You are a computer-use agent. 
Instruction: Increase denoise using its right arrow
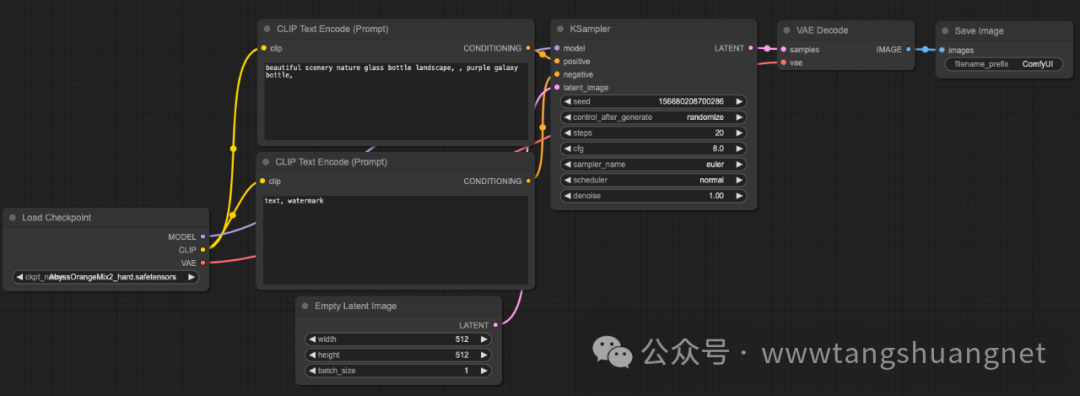pyautogui.click(x=739, y=196)
